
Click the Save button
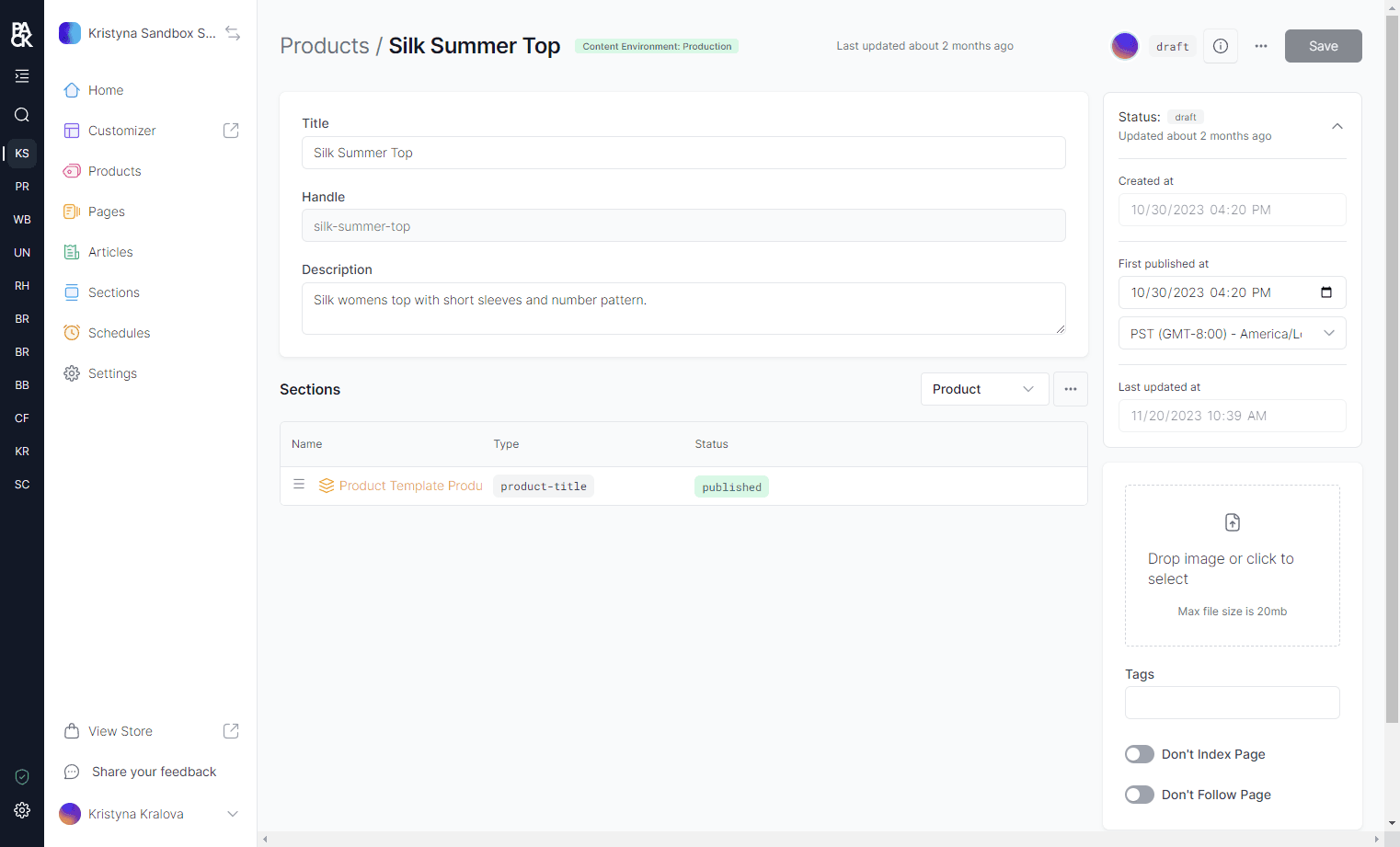[1323, 46]
